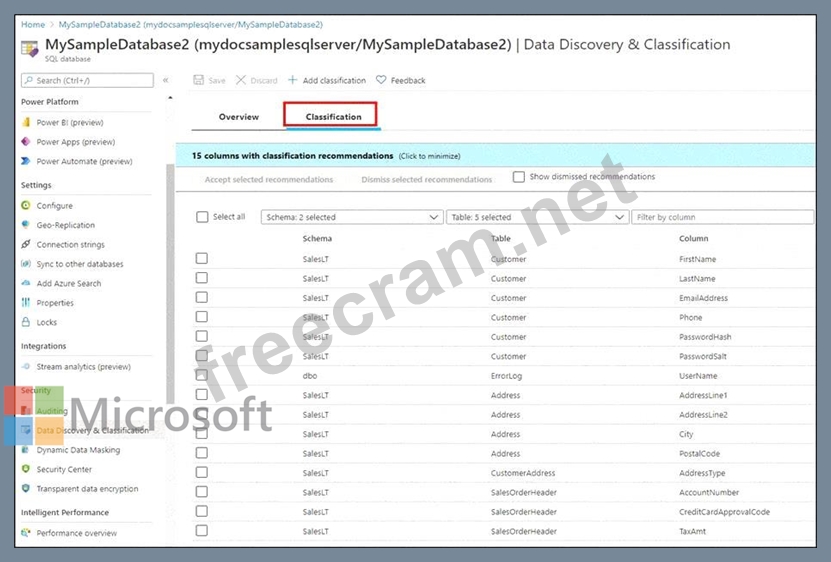The width and height of the screenshot is (831, 562).
Task: Switch to the Overview tab
Action: tap(238, 117)
